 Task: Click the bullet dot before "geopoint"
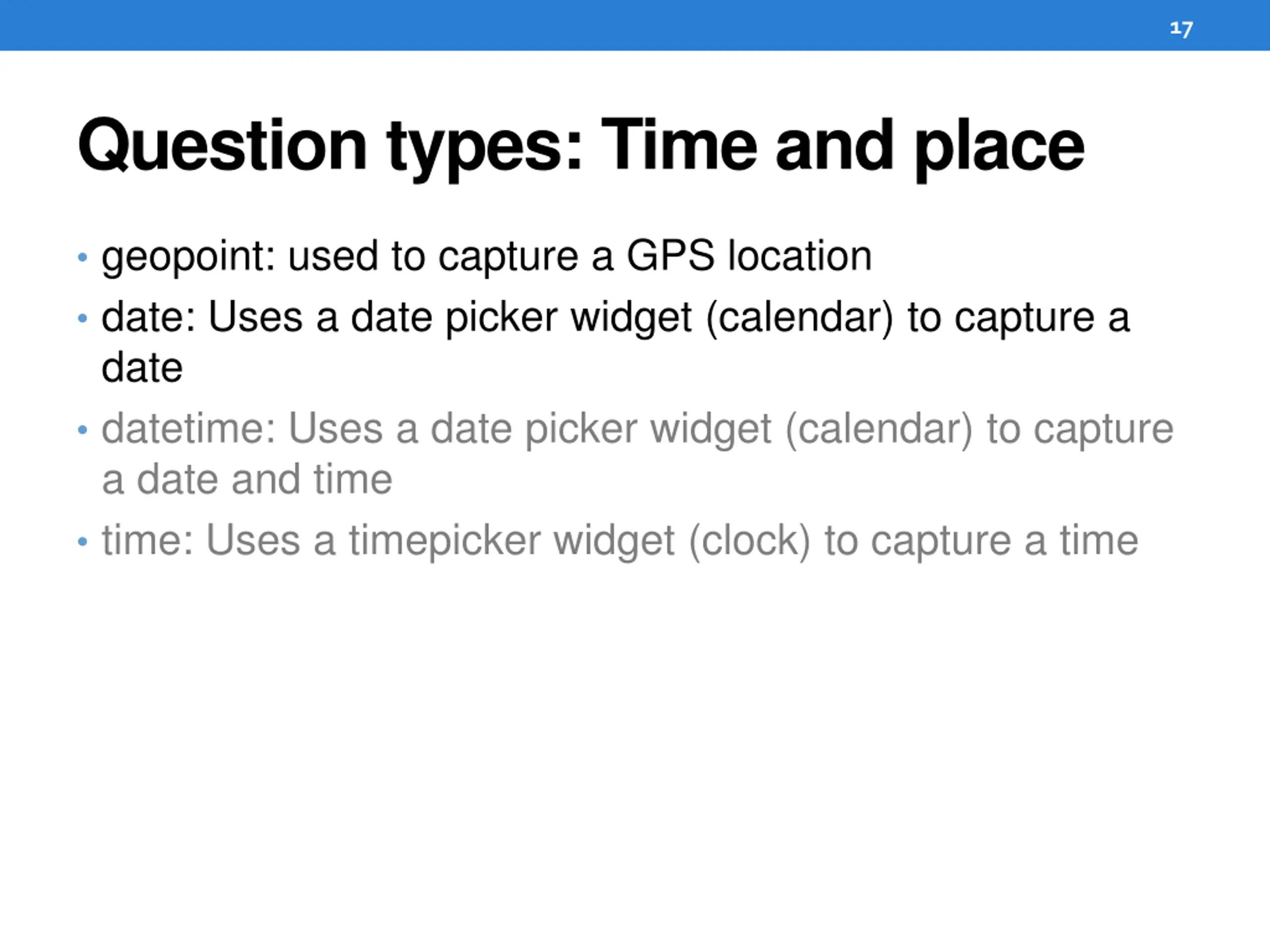pyautogui.click(x=83, y=257)
